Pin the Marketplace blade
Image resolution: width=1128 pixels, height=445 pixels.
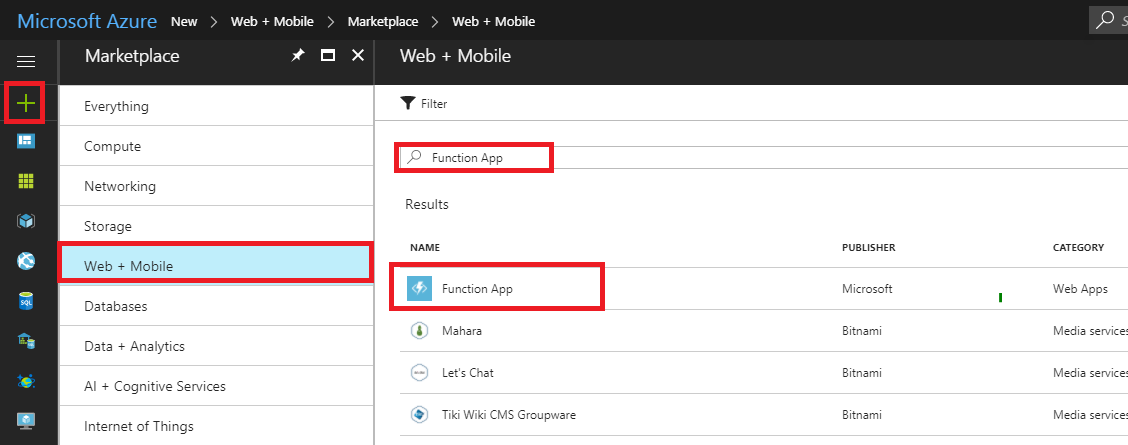[297, 57]
